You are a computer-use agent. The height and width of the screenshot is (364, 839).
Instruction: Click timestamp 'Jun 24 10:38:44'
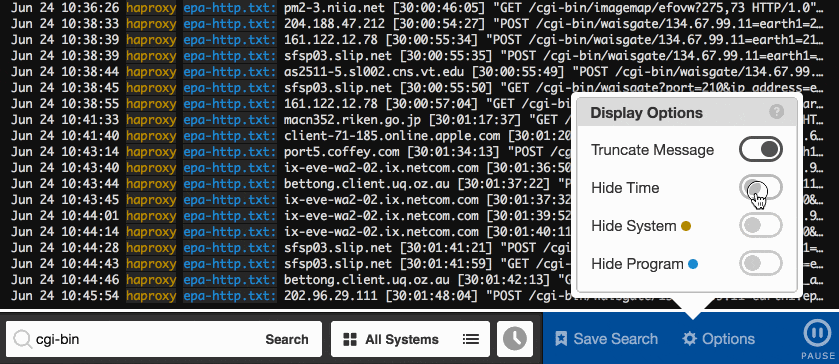click(65, 72)
